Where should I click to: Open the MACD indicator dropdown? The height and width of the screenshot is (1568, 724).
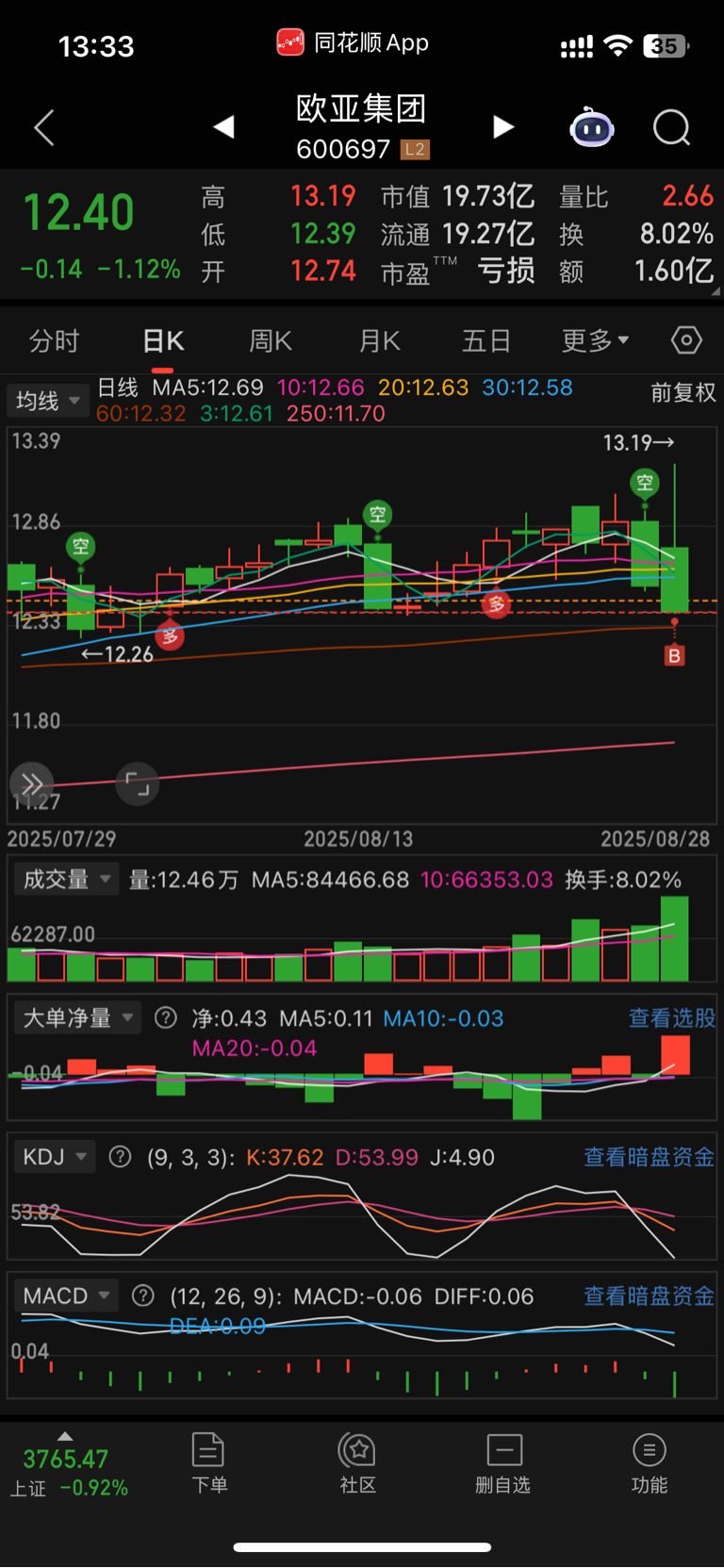coord(66,1296)
